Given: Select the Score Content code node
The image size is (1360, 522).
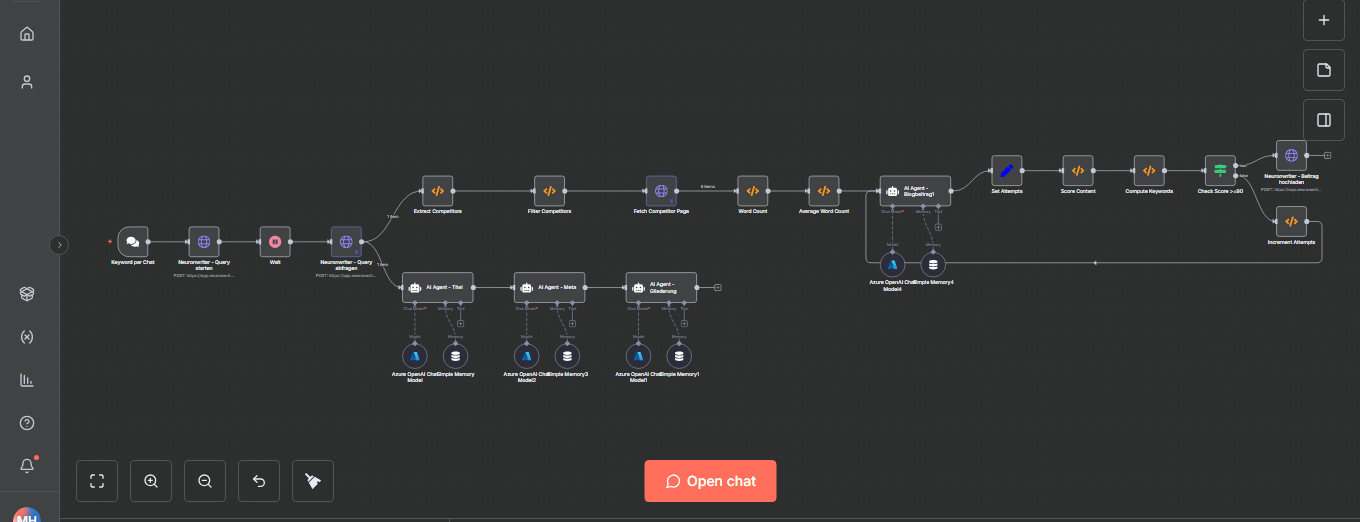Looking at the screenshot, I should (1078, 170).
